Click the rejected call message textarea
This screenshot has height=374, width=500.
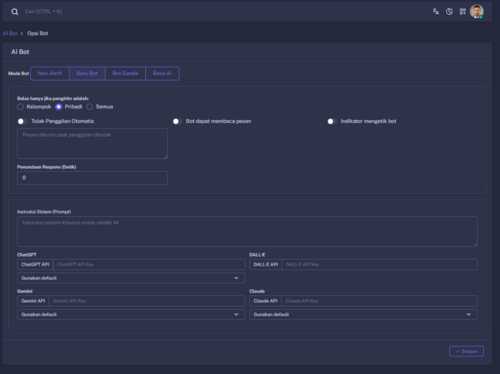coord(92,143)
